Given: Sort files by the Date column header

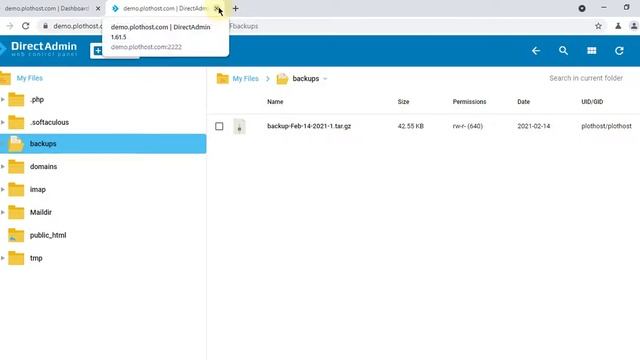Looking at the screenshot, I should point(523,102).
